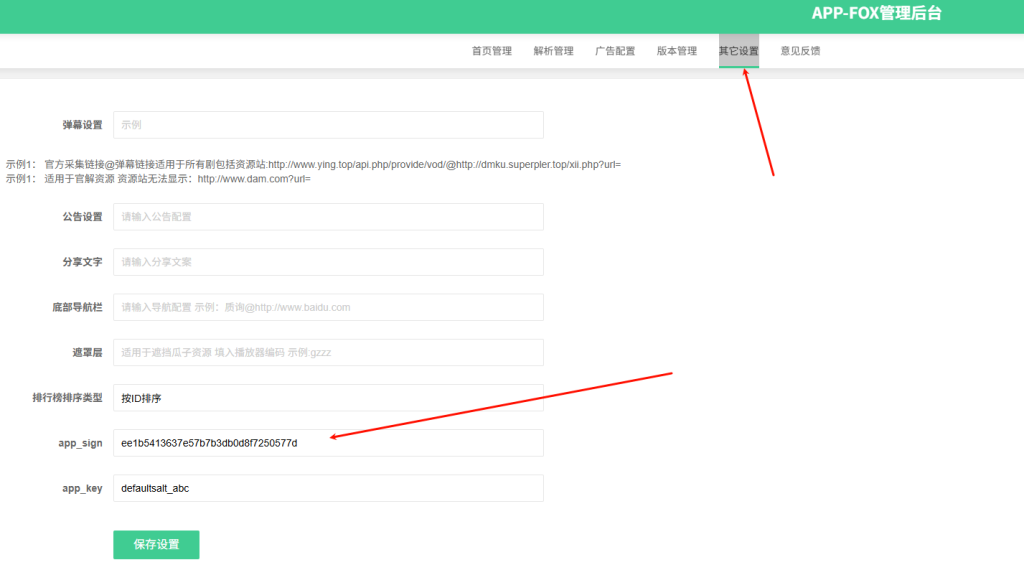The width and height of the screenshot is (1024, 570).
Task: Open the 意见反馈 tab
Action: click(x=800, y=51)
